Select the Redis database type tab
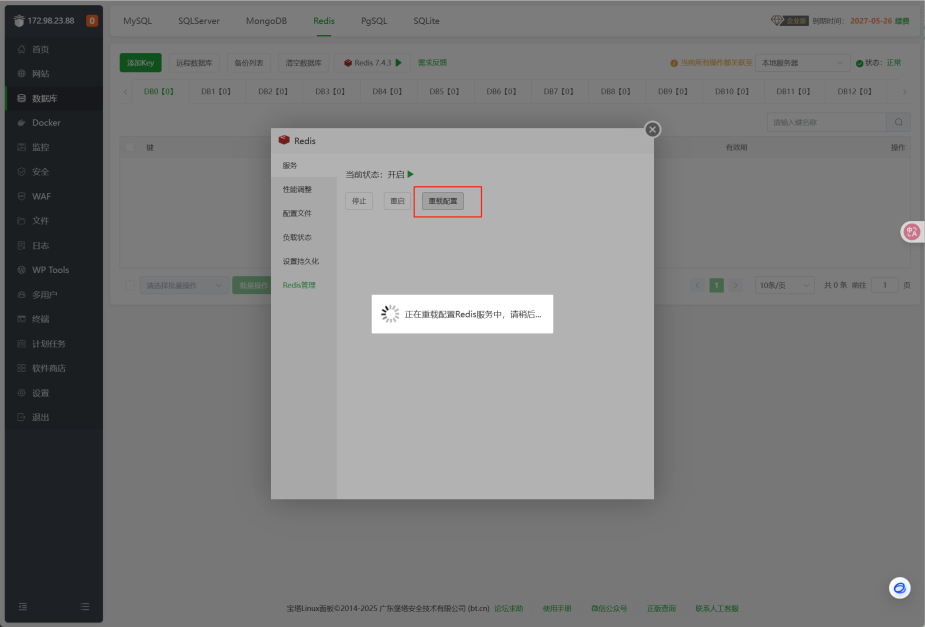The image size is (925, 627). (324, 21)
